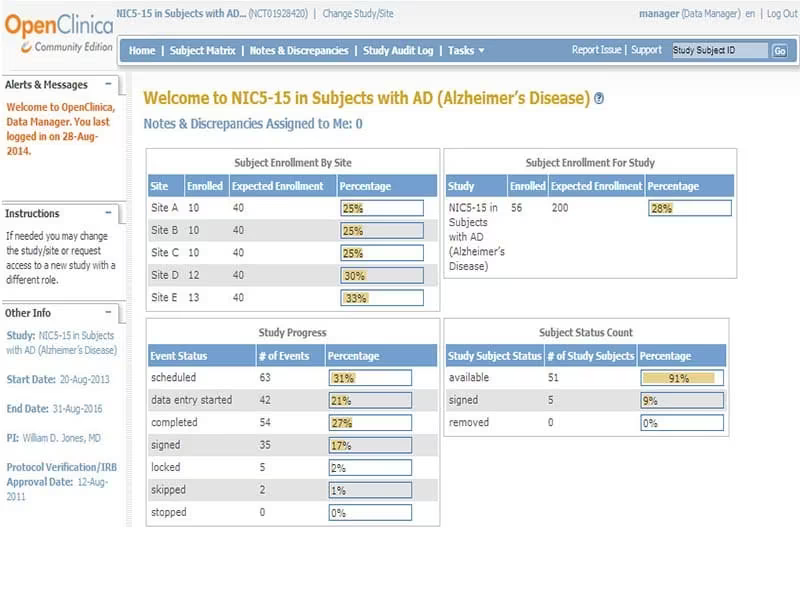Click the Support link
The width and height of the screenshot is (800, 600).
click(x=646, y=49)
